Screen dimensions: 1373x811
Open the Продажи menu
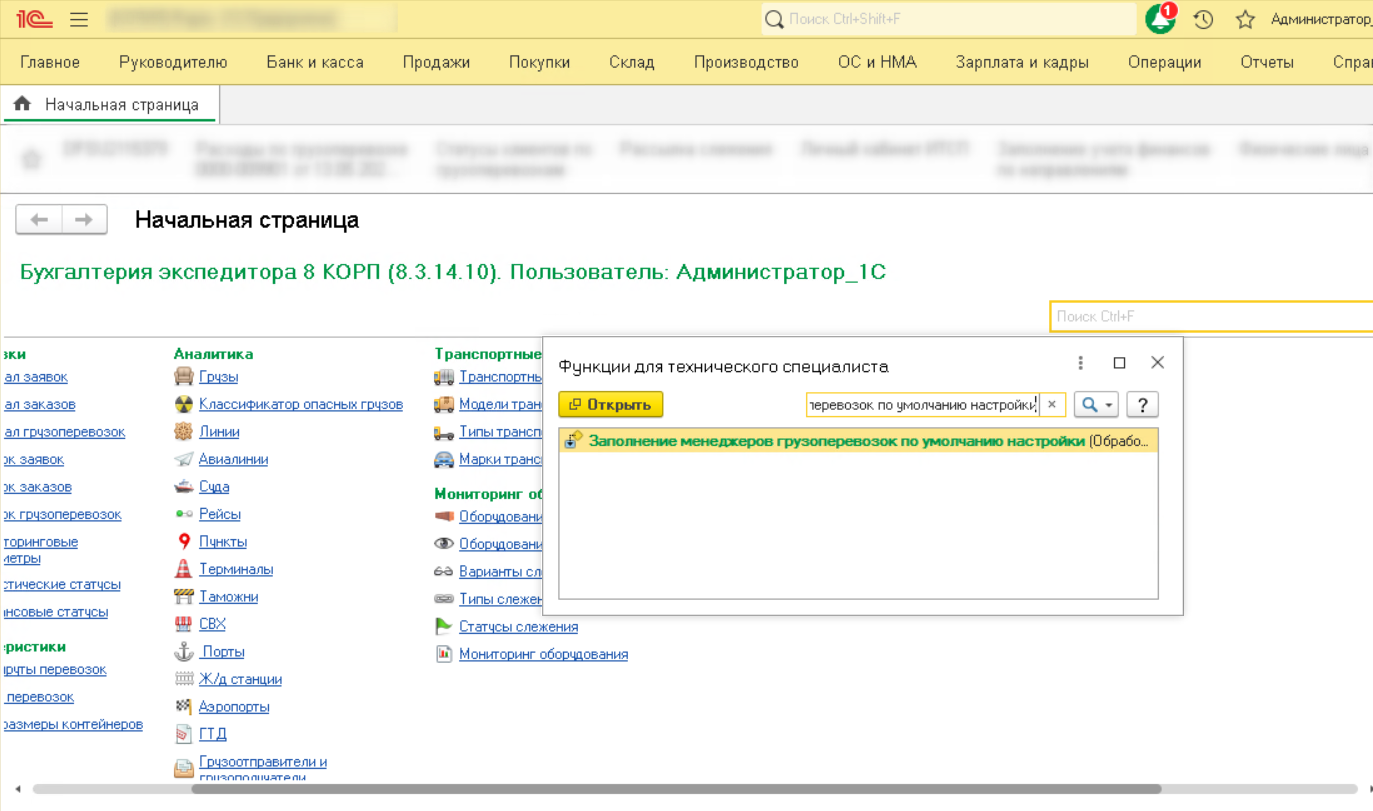(x=436, y=62)
